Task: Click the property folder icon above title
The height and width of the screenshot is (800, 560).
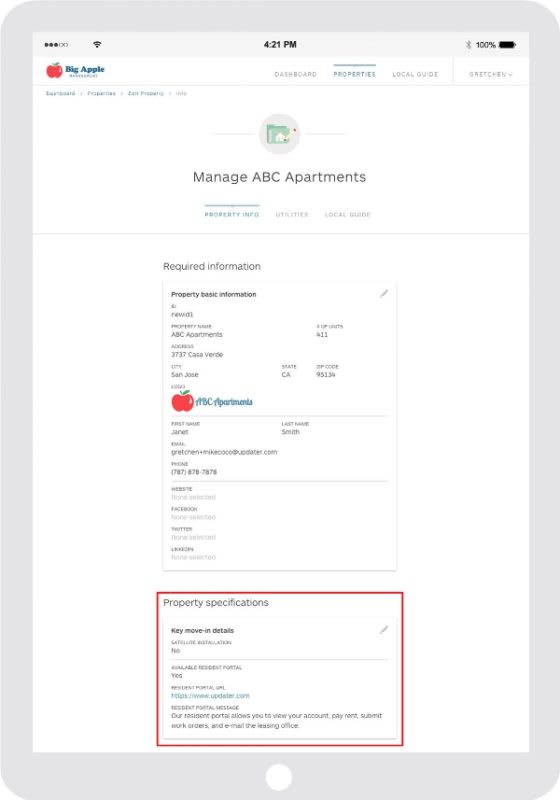Action: 279,134
